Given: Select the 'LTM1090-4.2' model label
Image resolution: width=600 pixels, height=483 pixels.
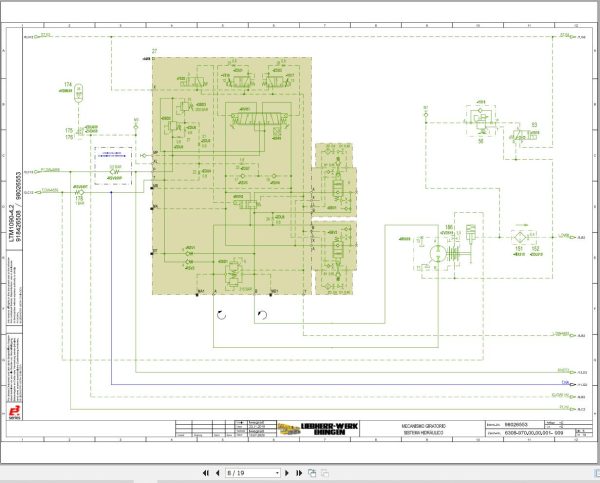Looking at the screenshot, I should [x=11, y=223].
